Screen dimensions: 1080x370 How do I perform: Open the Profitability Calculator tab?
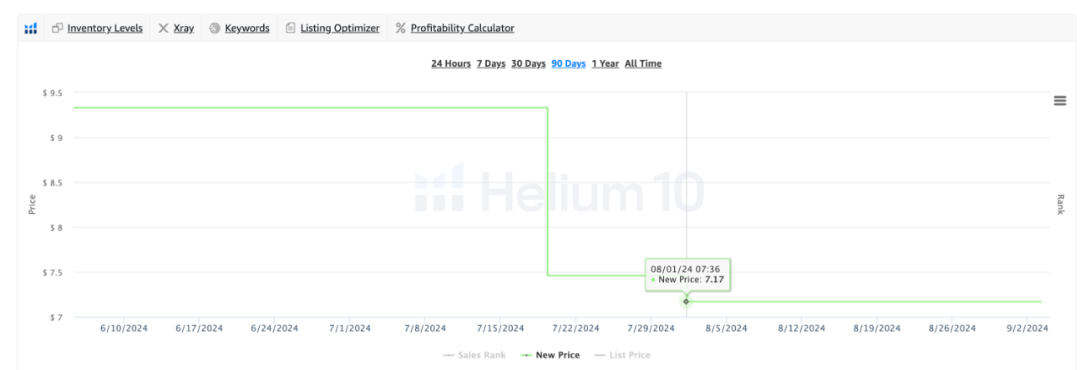(x=462, y=28)
